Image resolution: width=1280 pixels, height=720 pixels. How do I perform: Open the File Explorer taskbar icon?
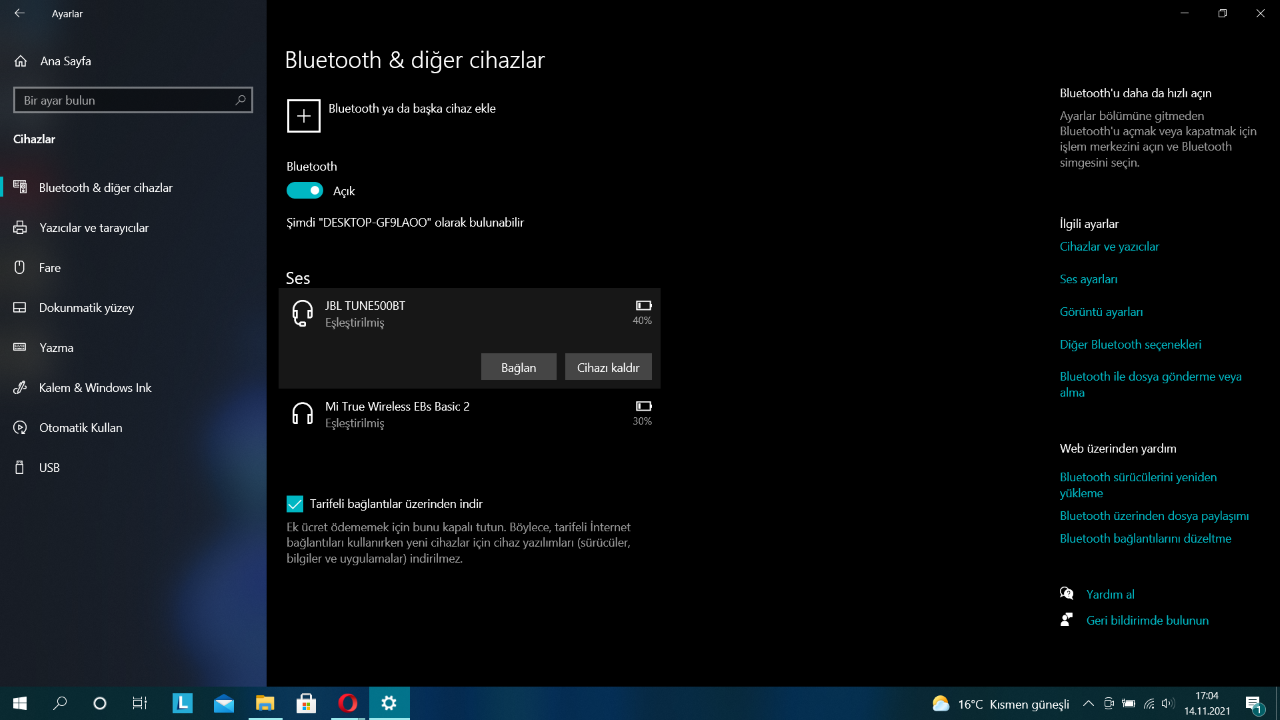click(265, 703)
